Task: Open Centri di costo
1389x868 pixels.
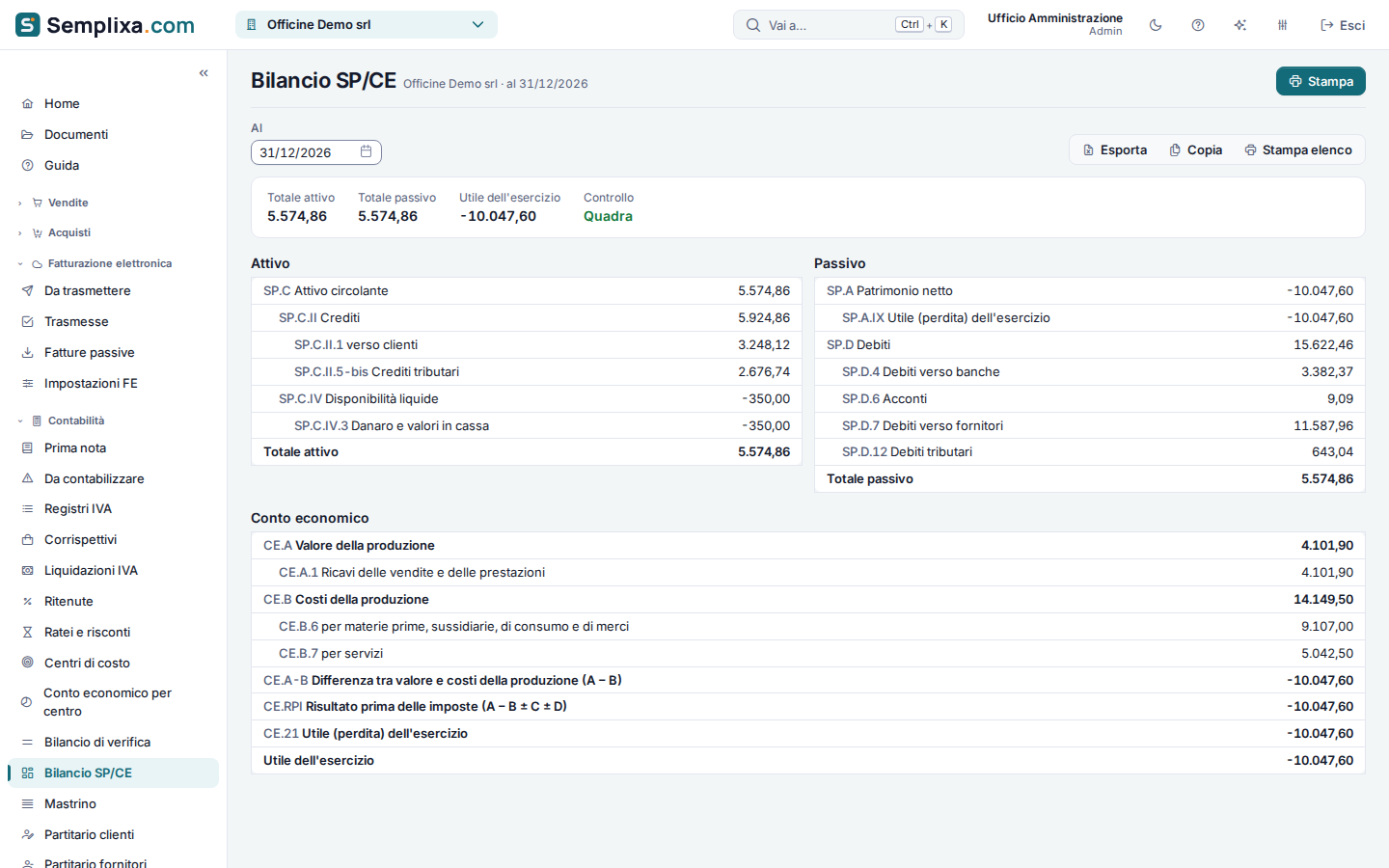Action: (x=113, y=663)
